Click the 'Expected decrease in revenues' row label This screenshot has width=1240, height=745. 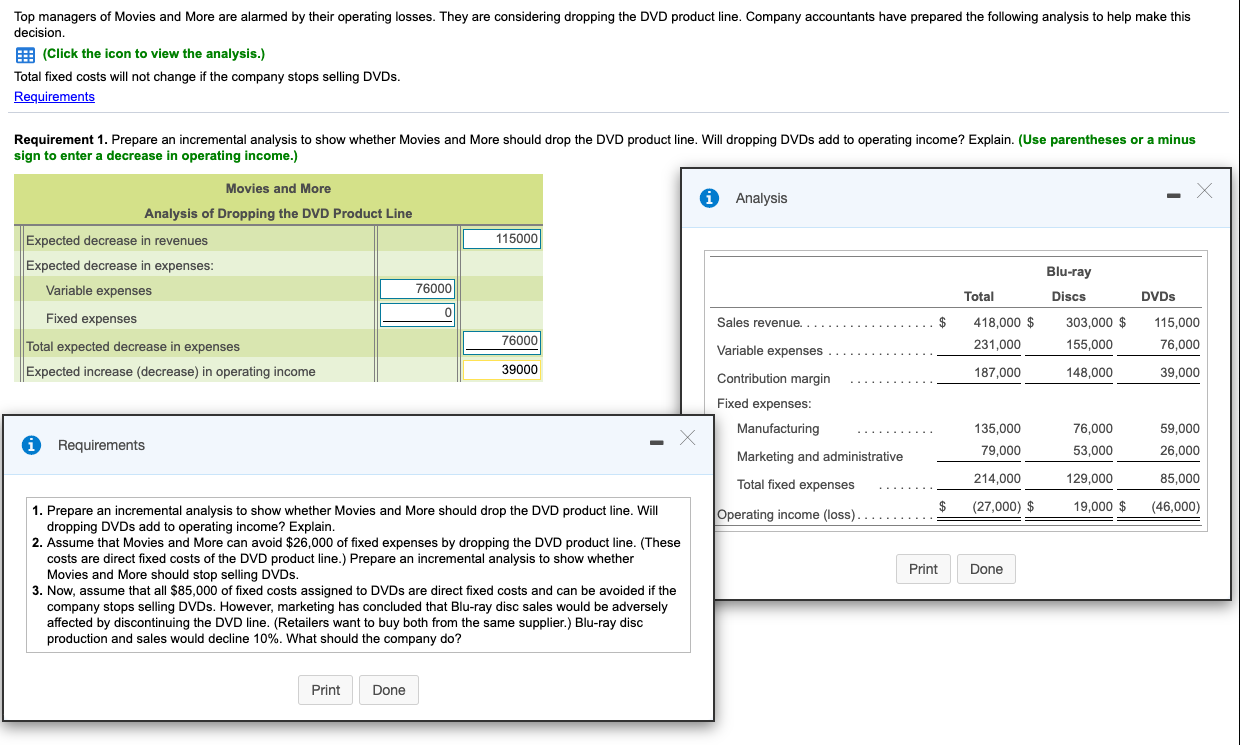coord(117,241)
